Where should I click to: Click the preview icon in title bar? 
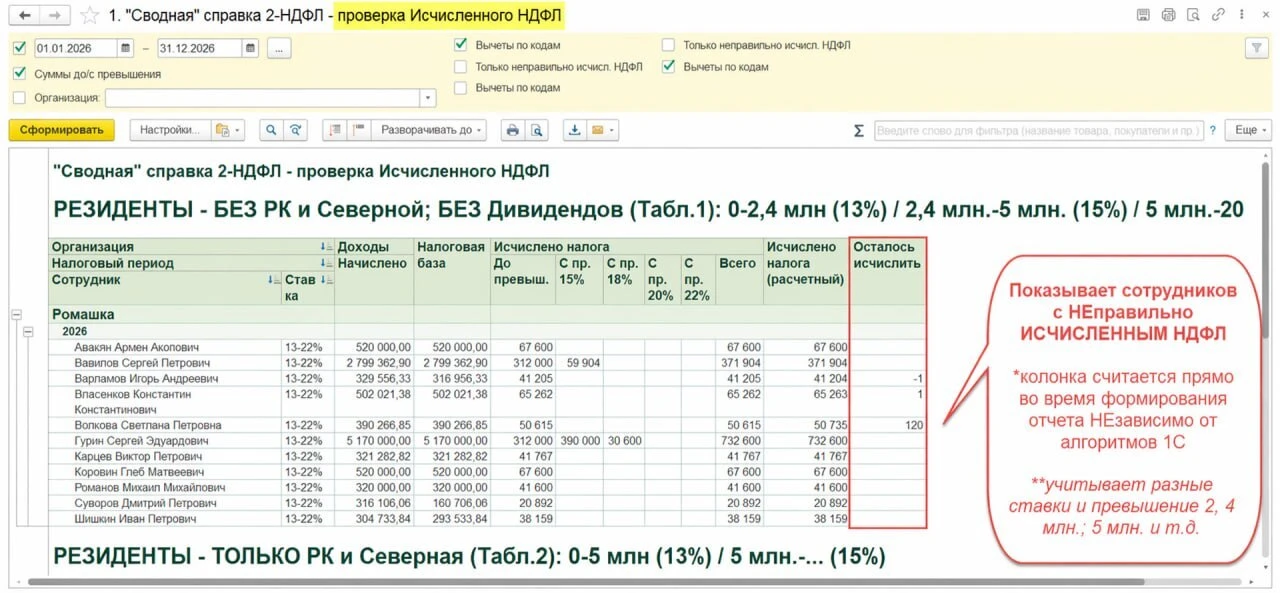tap(1193, 15)
